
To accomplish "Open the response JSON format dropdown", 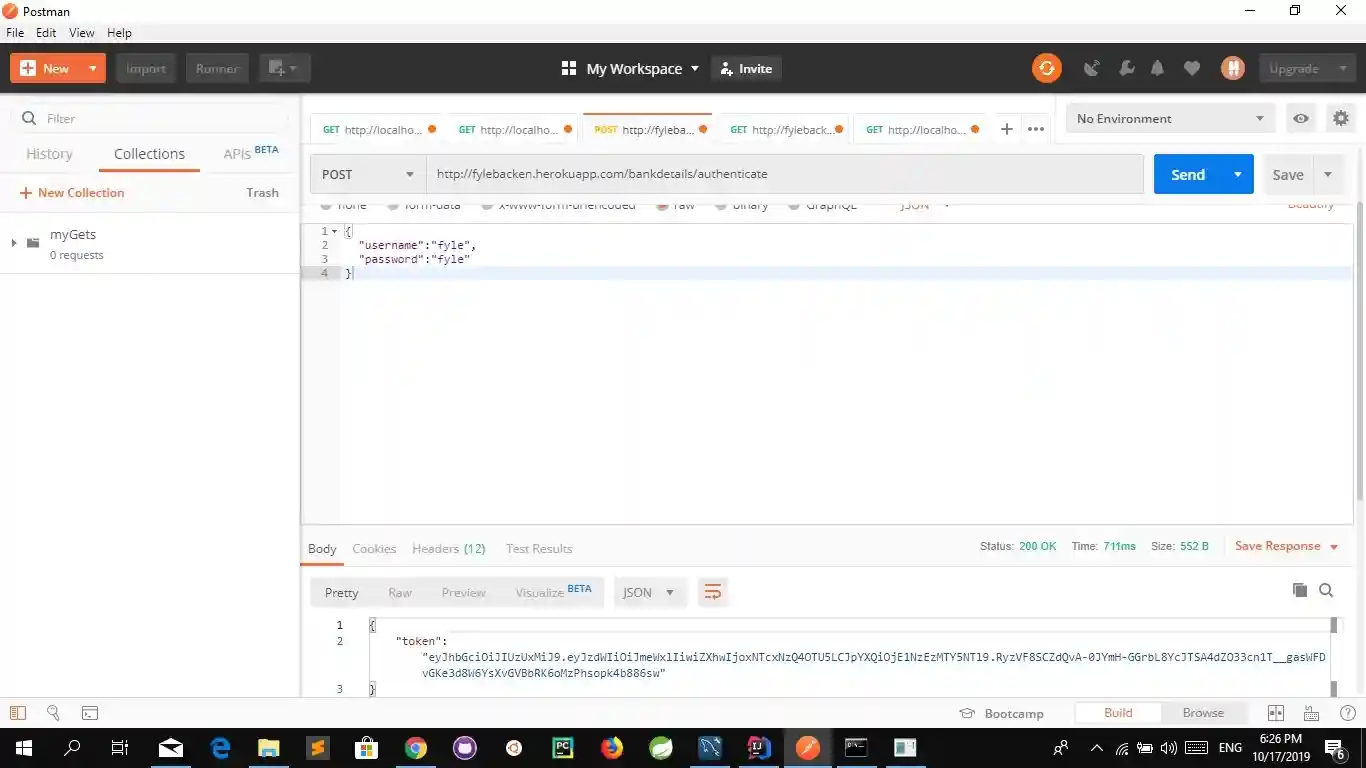I will pyautogui.click(x=649, y=592).
